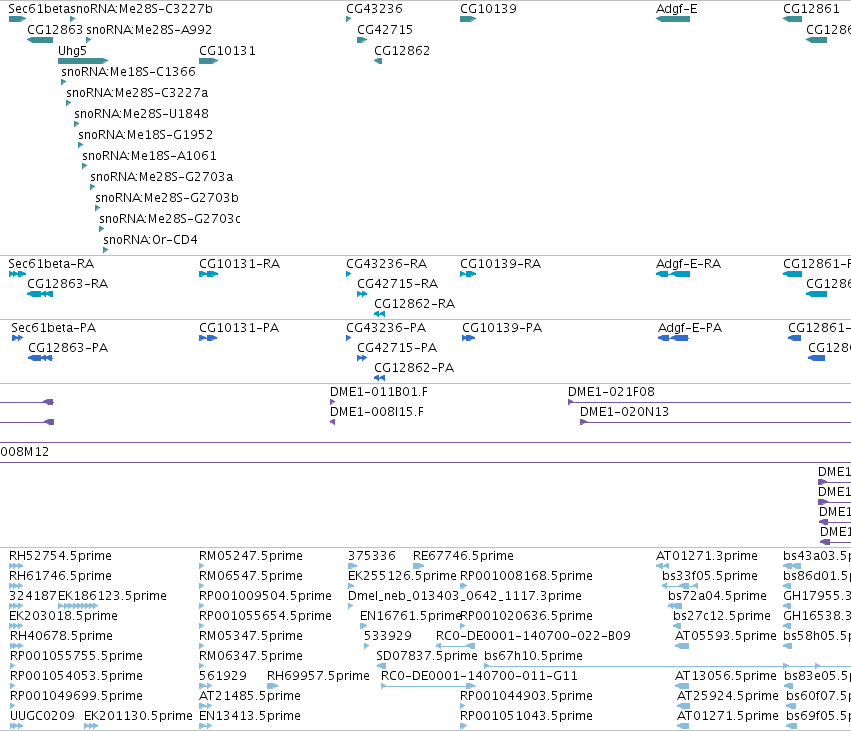Select snoRNA:Me28S-A992 label

pyautogui.click(x=149, y=30)
